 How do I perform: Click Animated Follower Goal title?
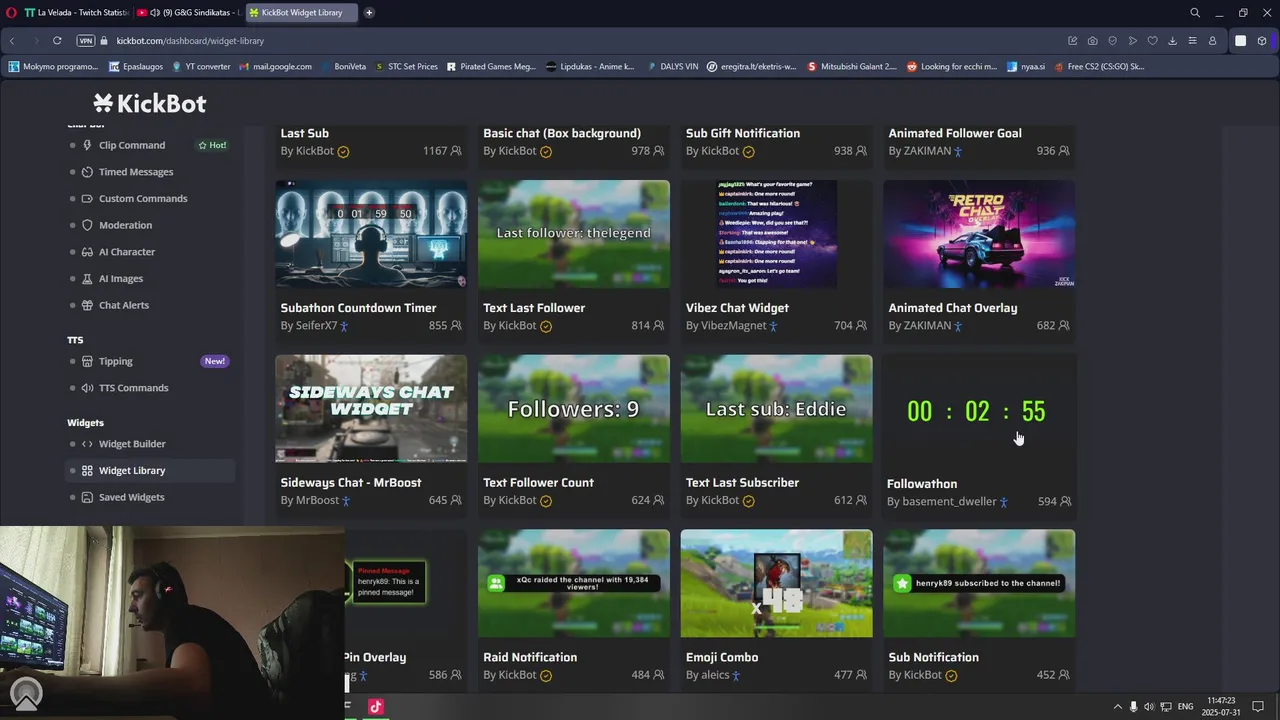tap(955, 133)
